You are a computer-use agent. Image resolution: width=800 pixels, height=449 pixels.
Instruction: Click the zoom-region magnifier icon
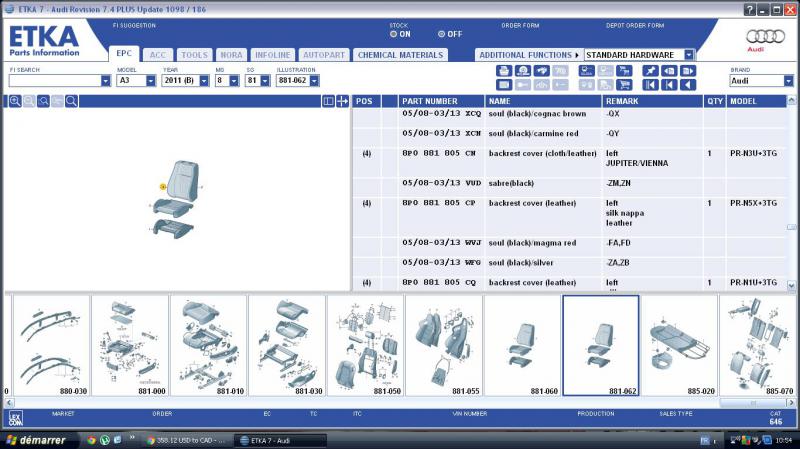click(43, 101)
